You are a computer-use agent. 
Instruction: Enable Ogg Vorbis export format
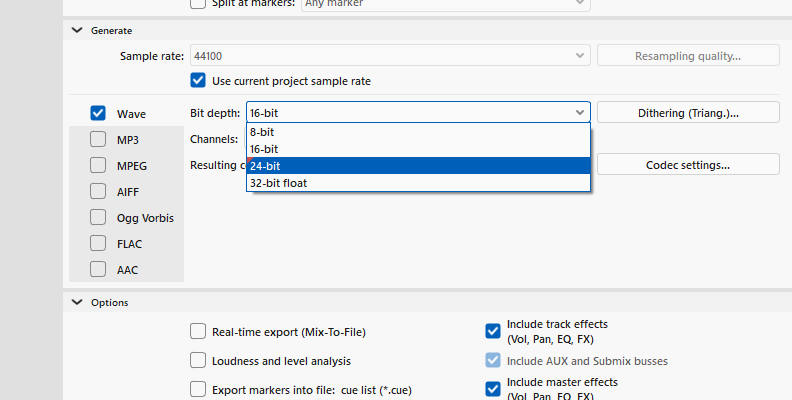[x=98, y=217]
